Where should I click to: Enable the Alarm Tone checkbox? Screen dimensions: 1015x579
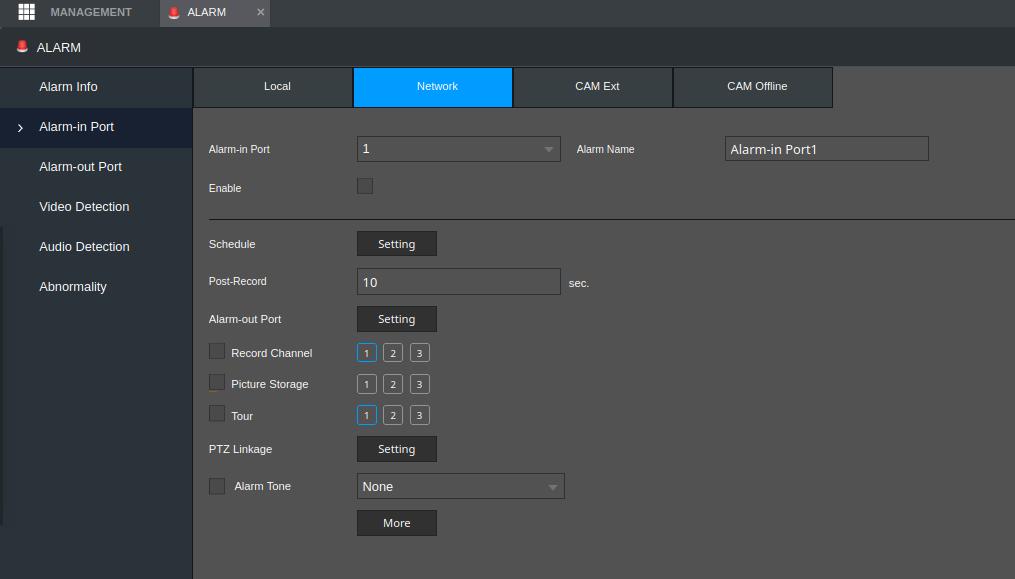pos(217,486)
